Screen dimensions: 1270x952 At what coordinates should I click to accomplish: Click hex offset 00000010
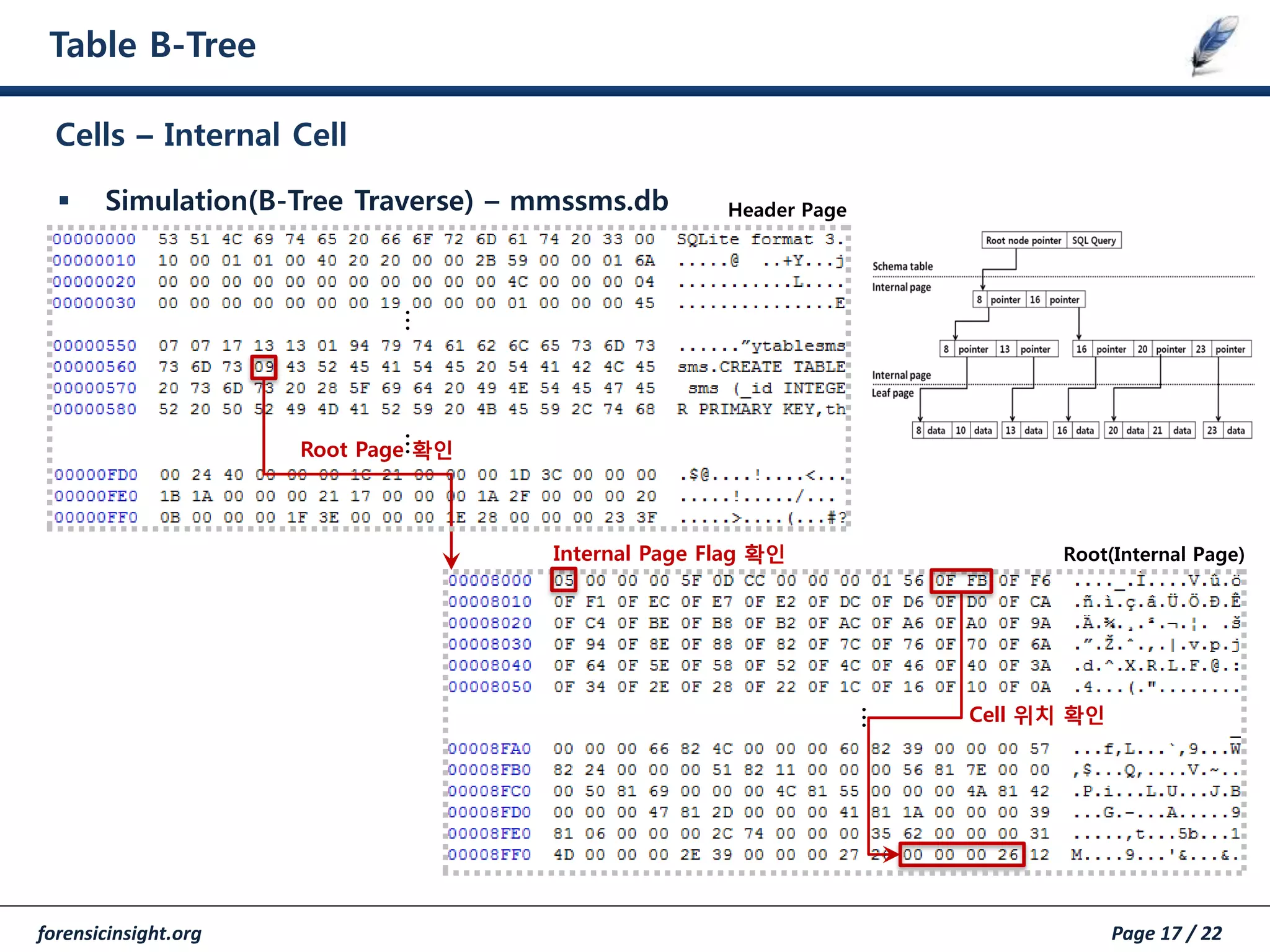pyautogui.click(x=94, y=260)
